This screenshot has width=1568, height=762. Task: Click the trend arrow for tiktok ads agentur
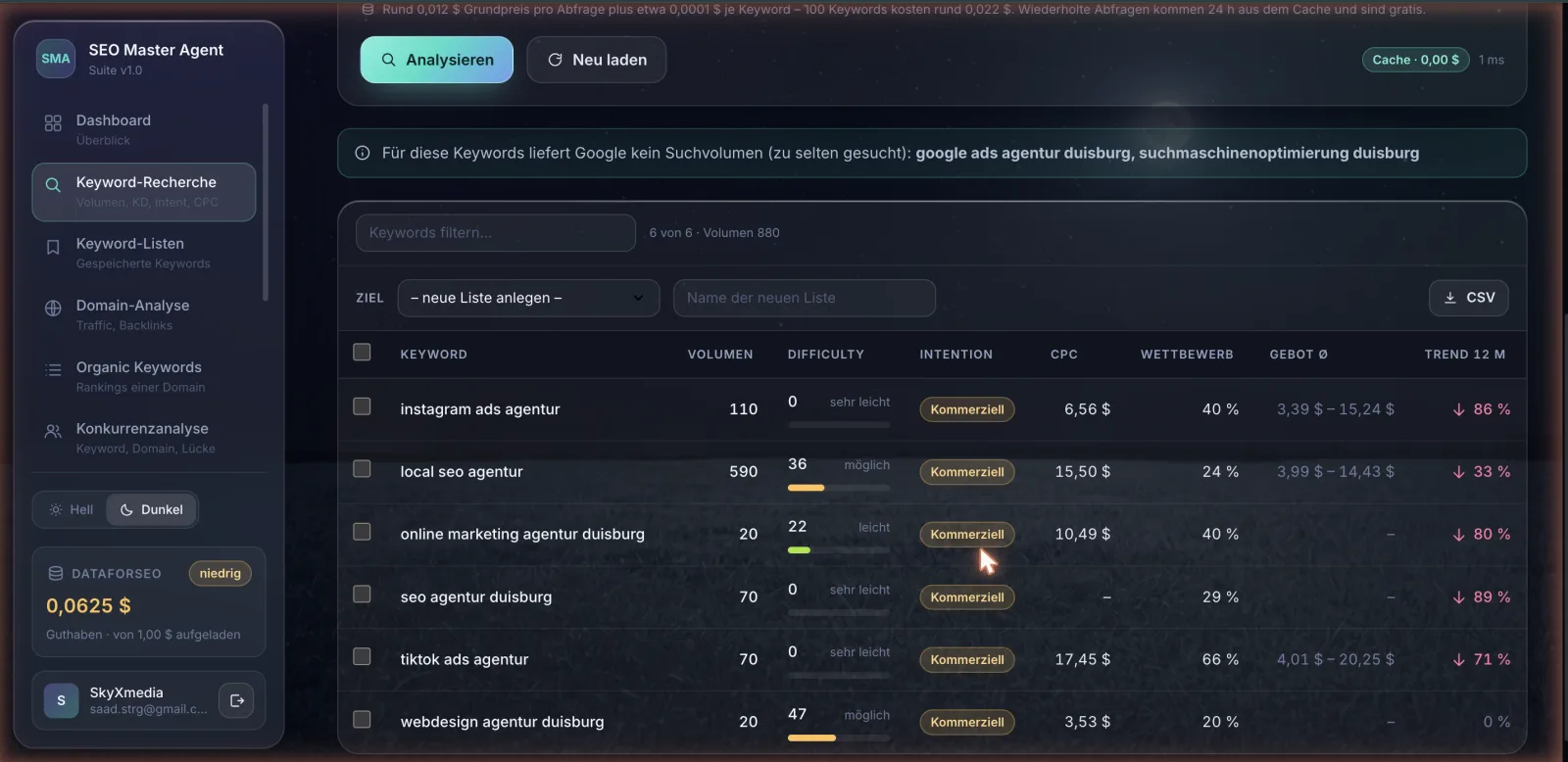[x=1459, y=660]
